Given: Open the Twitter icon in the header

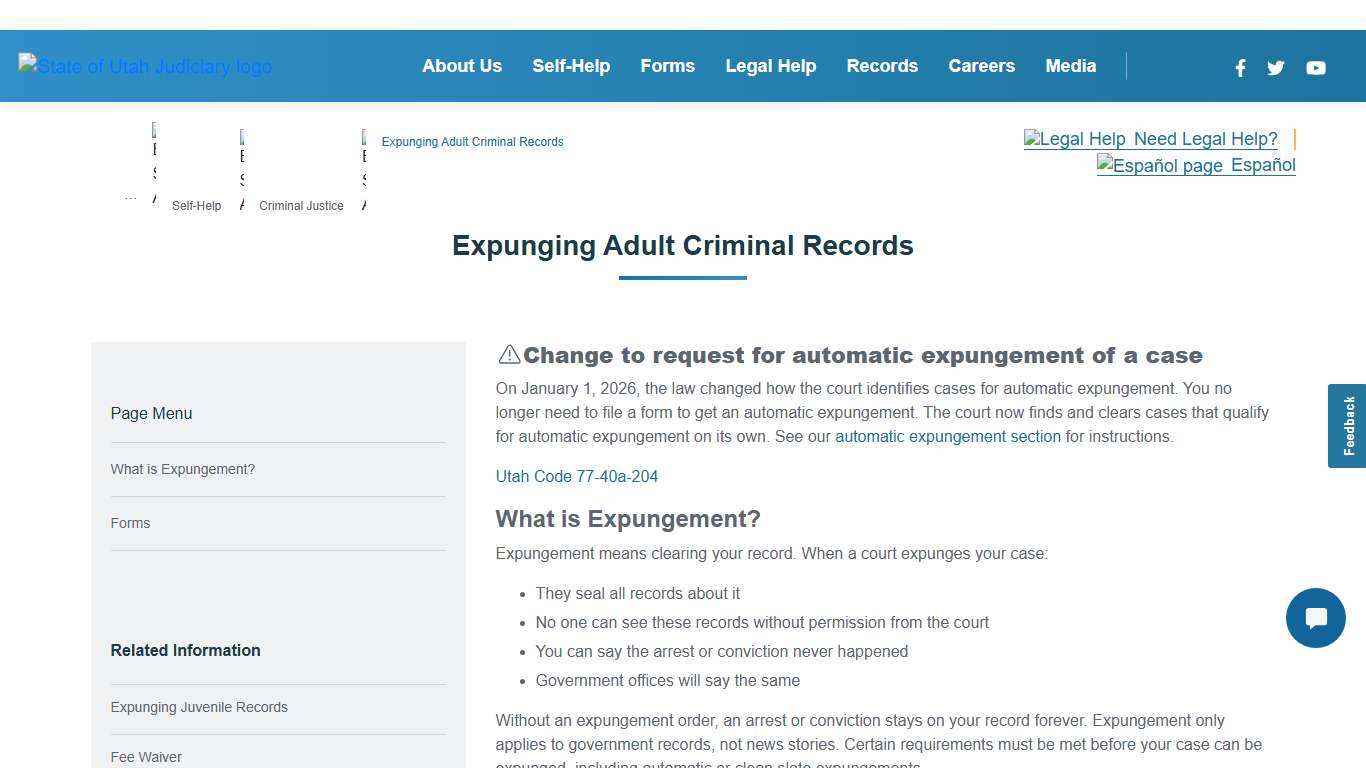Looking at the screenshot, I should point(1275,68).
